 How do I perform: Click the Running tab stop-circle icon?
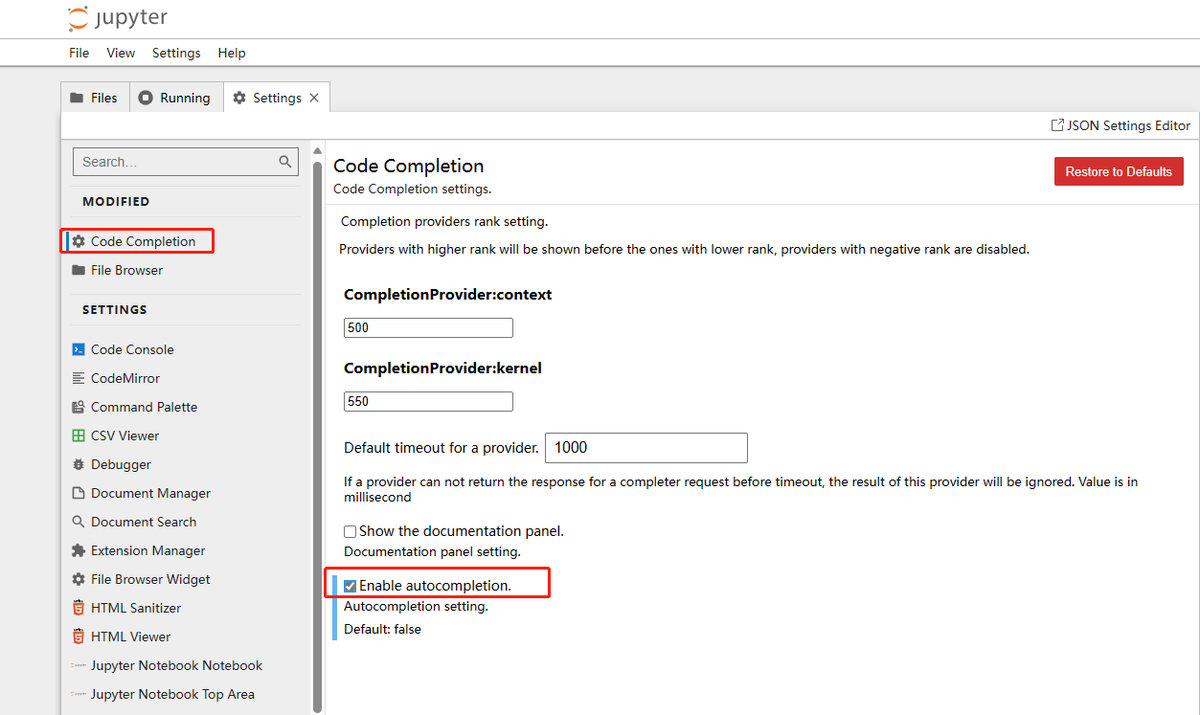(146, 98)
